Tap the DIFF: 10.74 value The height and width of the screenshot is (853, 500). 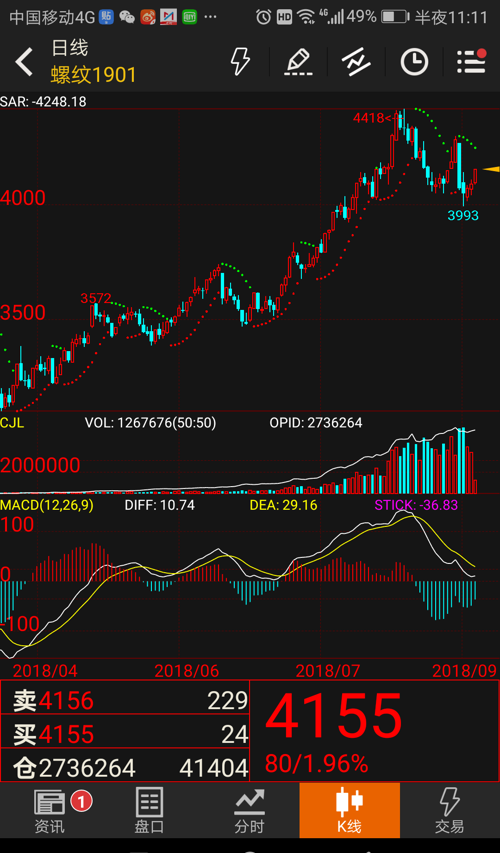[159, 505]
